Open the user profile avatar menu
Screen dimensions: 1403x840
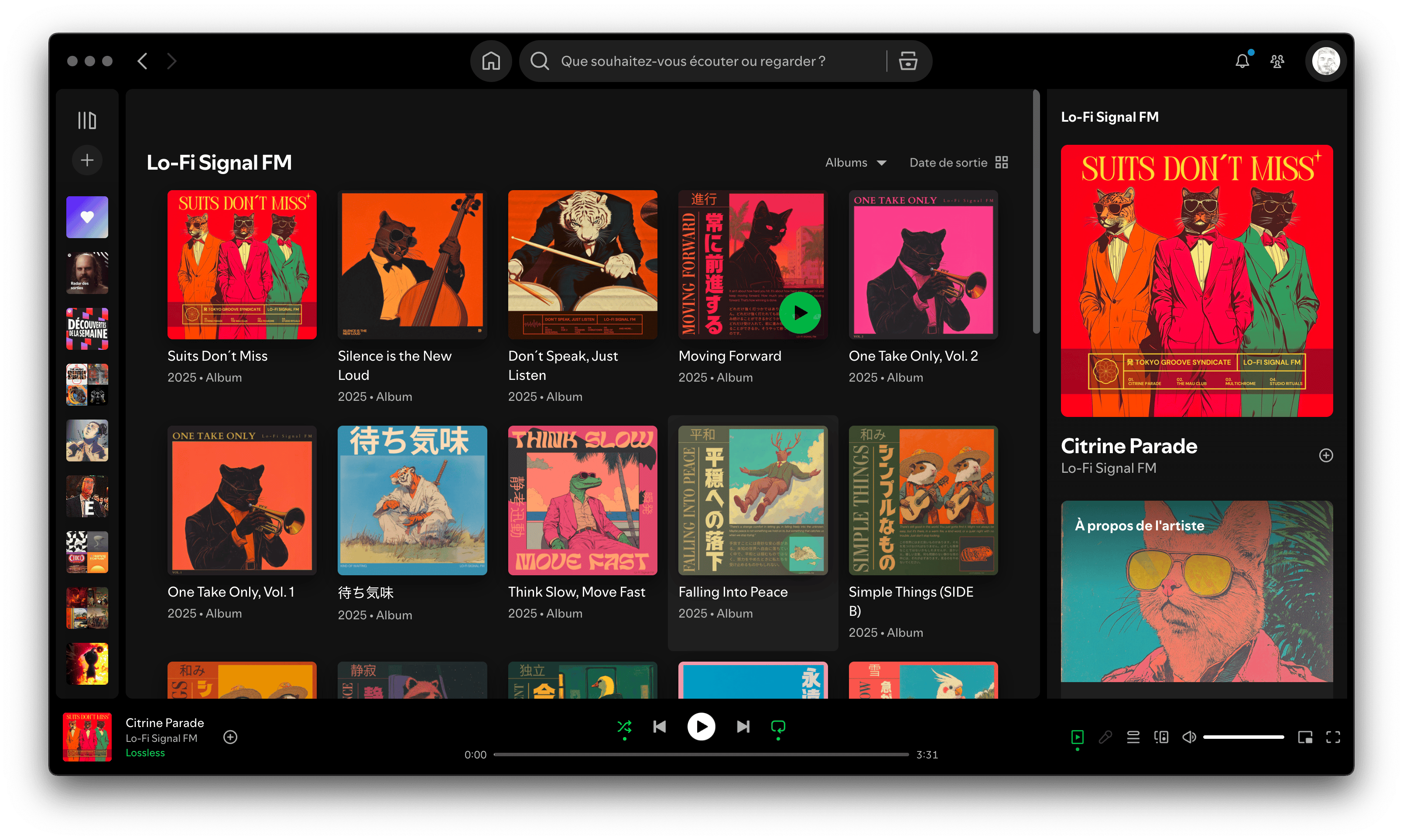click(x=1325, y=61)
